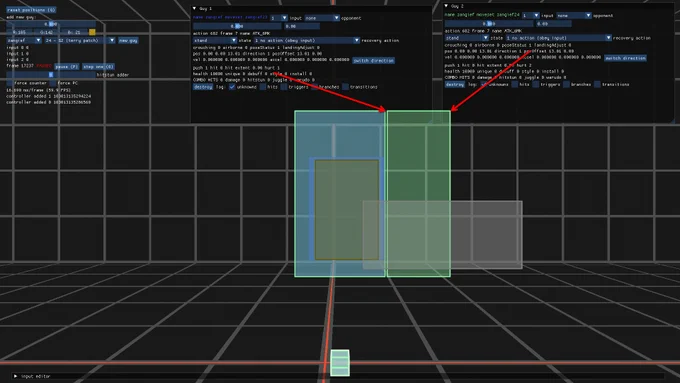Click the small green box at floor origin
Image resolution: width=680 pixels, height=383 pixels.
click(340, 363)
